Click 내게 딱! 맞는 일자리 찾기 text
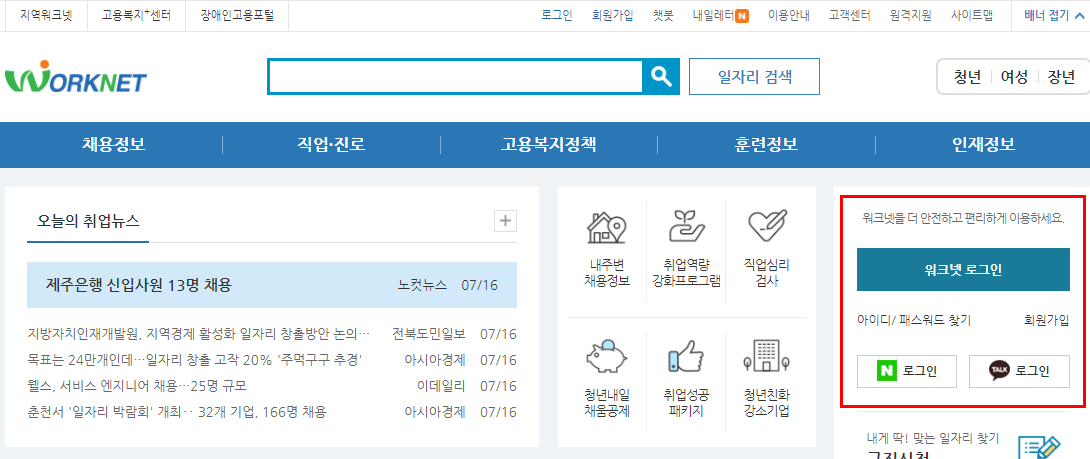1090x459 pixels. [933, 438]
